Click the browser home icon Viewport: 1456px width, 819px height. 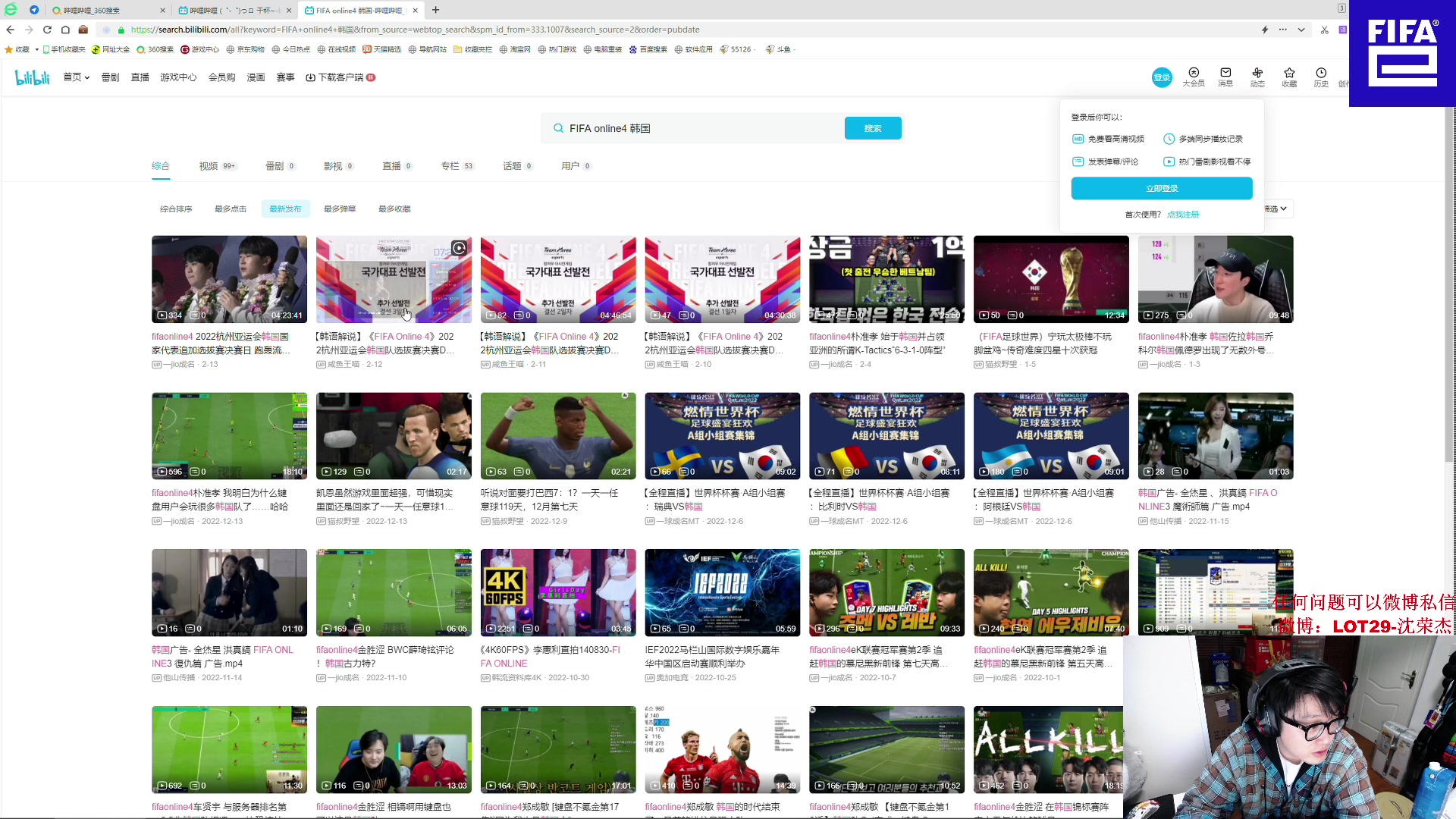point(65,30)
